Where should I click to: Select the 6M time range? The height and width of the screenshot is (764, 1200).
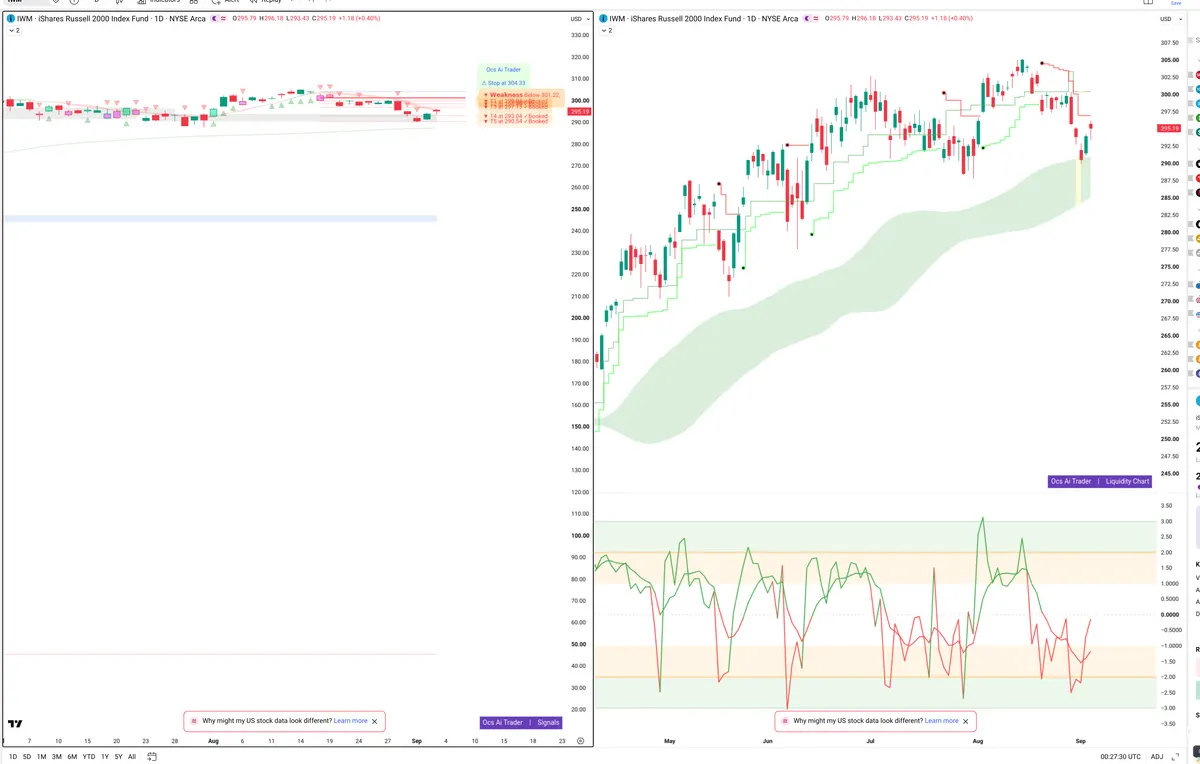pyautogui.click(x=72, y=757)
